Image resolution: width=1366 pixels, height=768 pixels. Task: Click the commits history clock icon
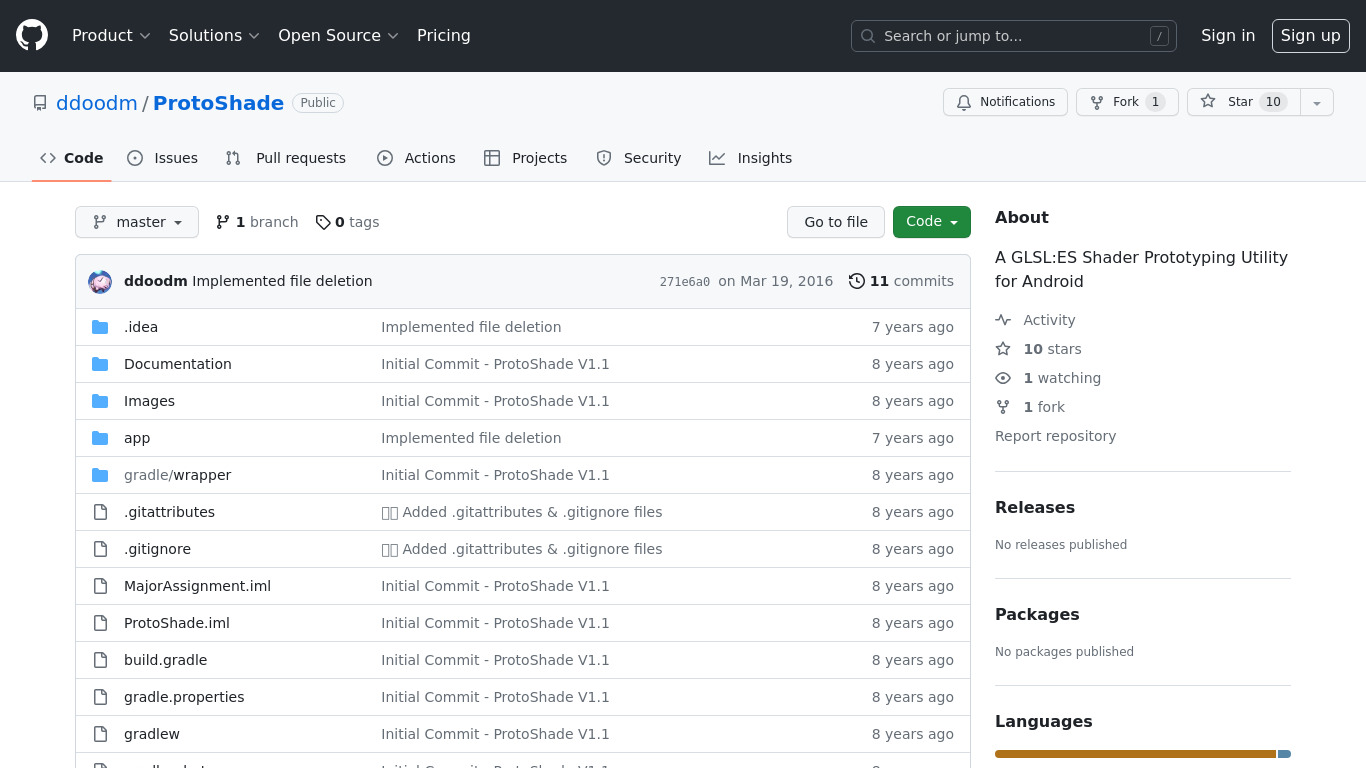pyautogui.click(x=856, y=281)
